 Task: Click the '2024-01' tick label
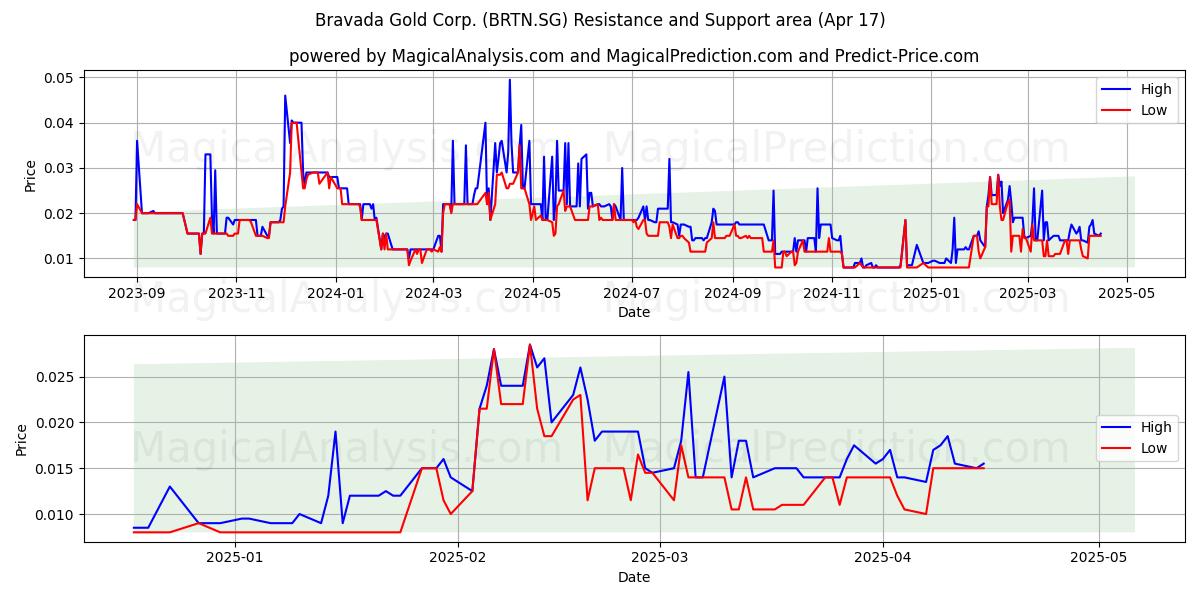(335, 293)
